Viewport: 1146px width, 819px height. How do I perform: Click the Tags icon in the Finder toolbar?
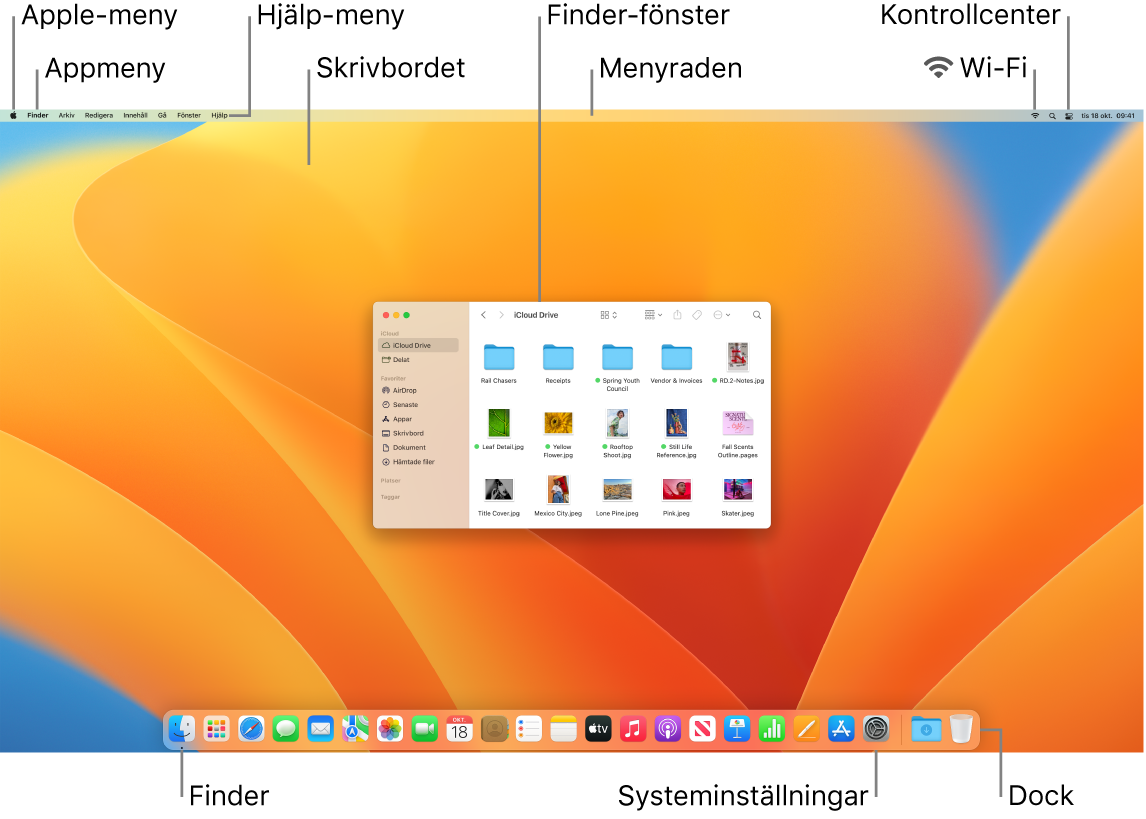[697, 315]
